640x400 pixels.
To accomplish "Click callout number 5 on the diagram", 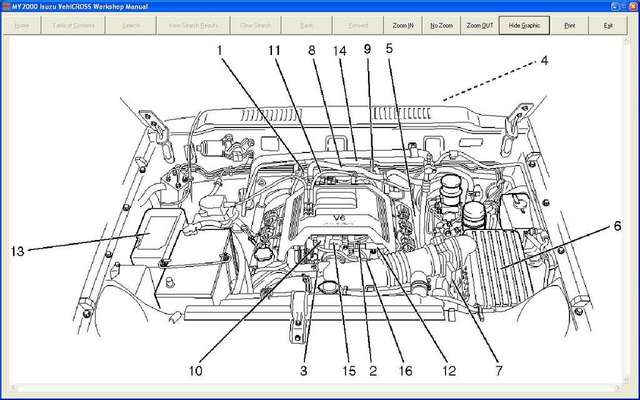I will click(x=389, y=49).
